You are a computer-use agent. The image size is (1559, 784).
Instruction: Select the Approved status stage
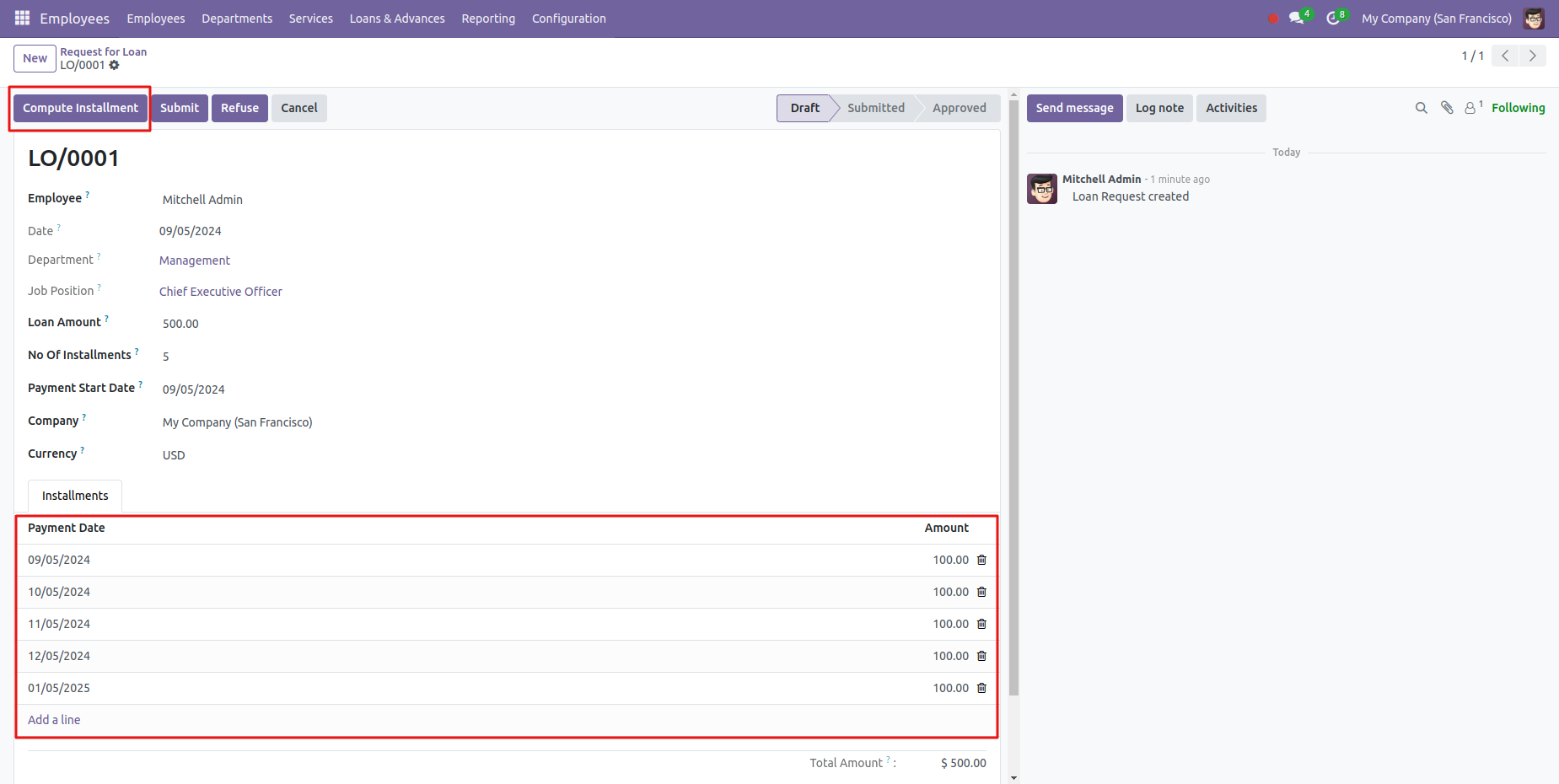tap(959, 108)
